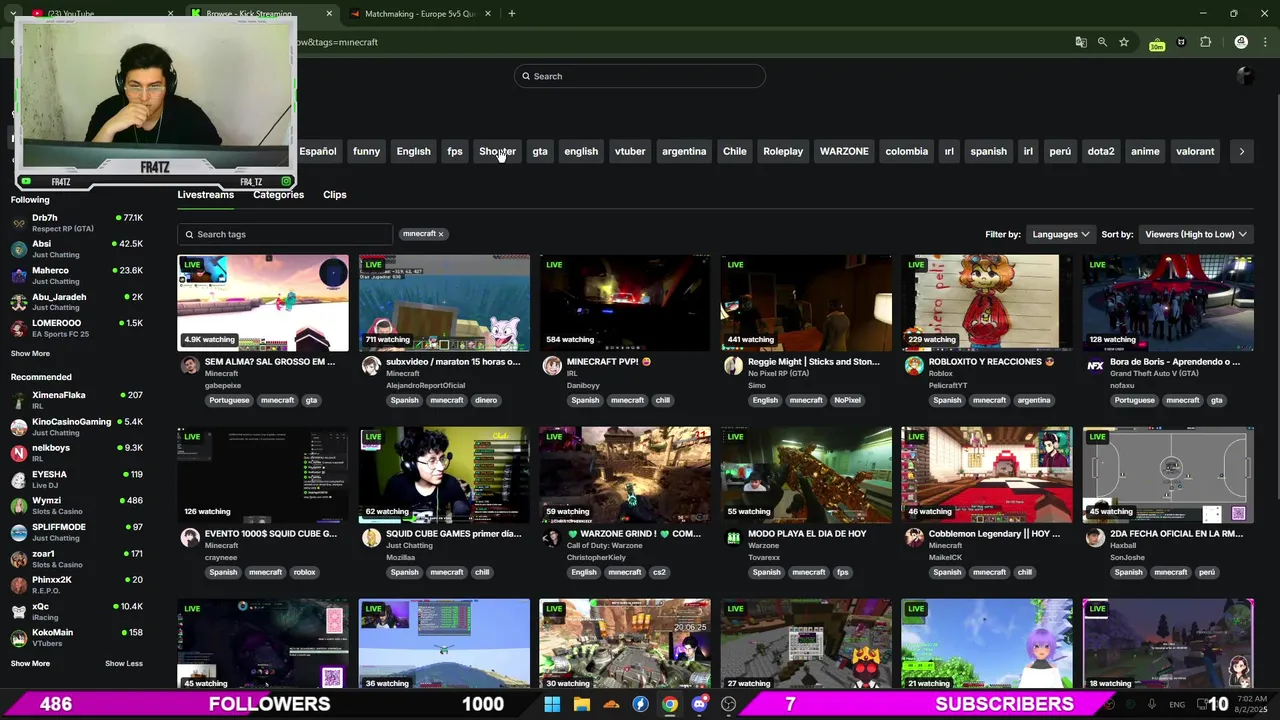Click the Portuguese tag under SEM ALMA stream
Image resolution: width=1280 pixels, height=720 pixels.
pyautogui.click(x=229, y=400)
